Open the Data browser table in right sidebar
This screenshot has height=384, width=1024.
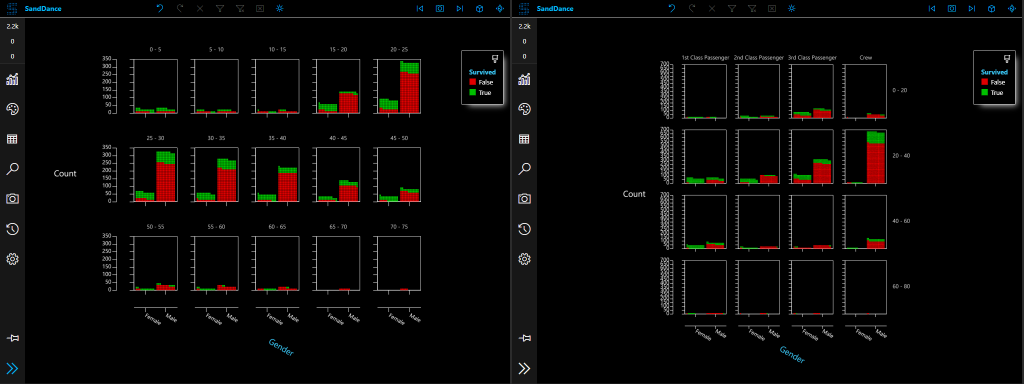pos(524,139)
